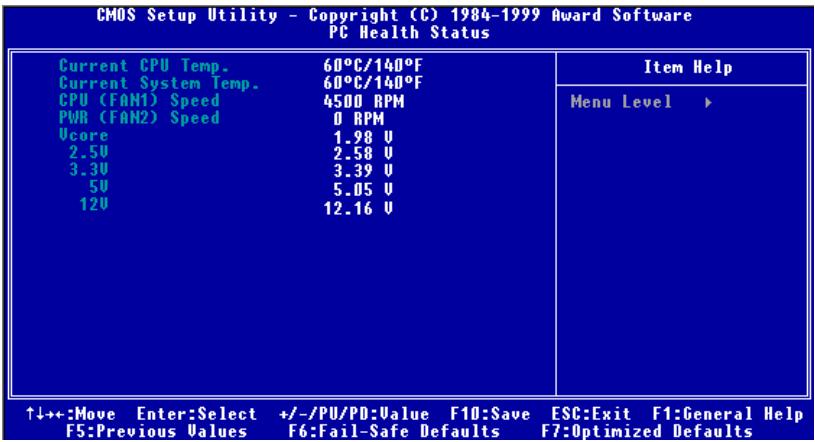Click the CMOS Setup Utility copyright header
The image size is (815, 442).
(x=394, y=15)
